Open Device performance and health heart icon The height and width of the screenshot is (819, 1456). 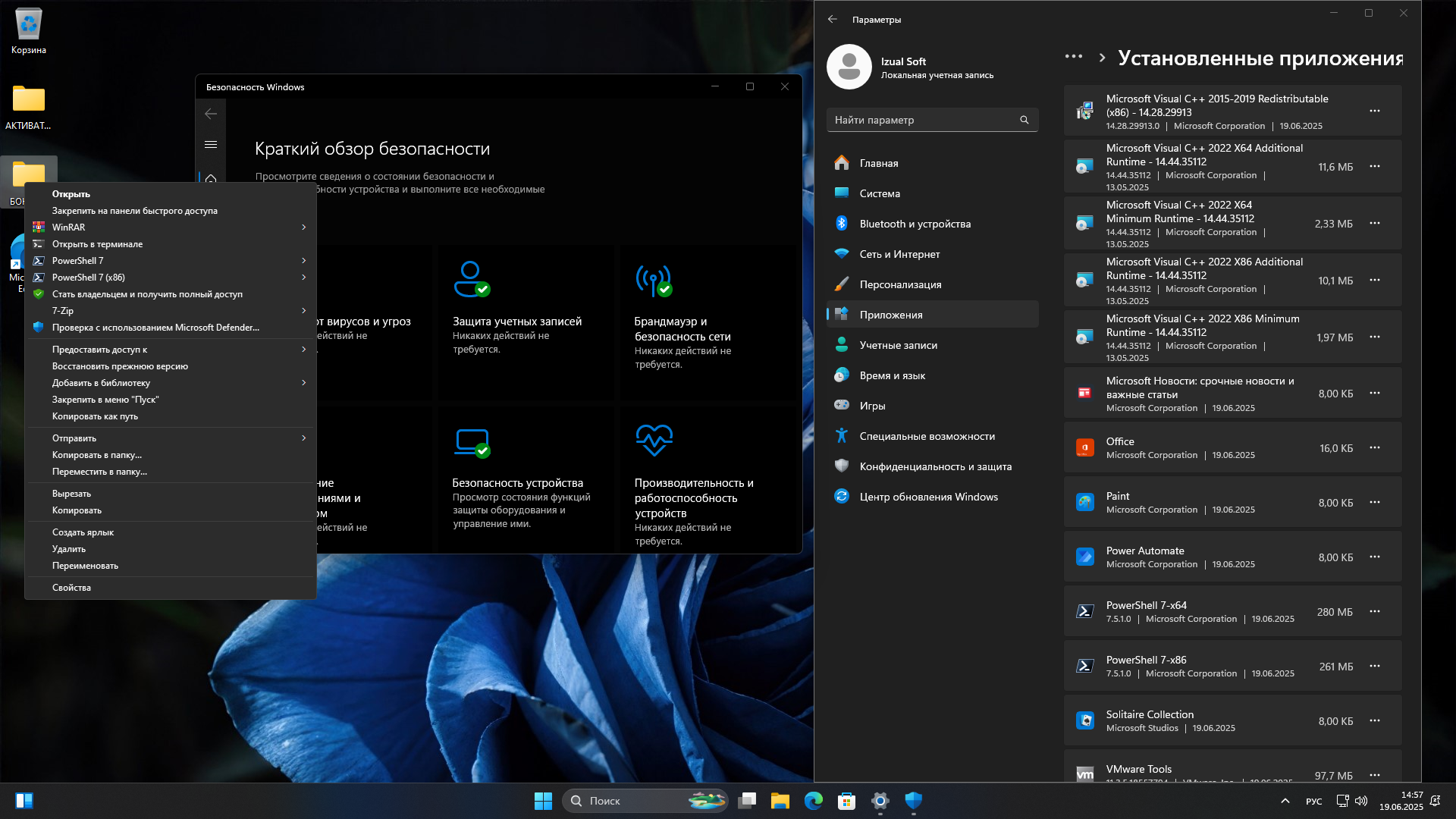[x=654, y=440]
